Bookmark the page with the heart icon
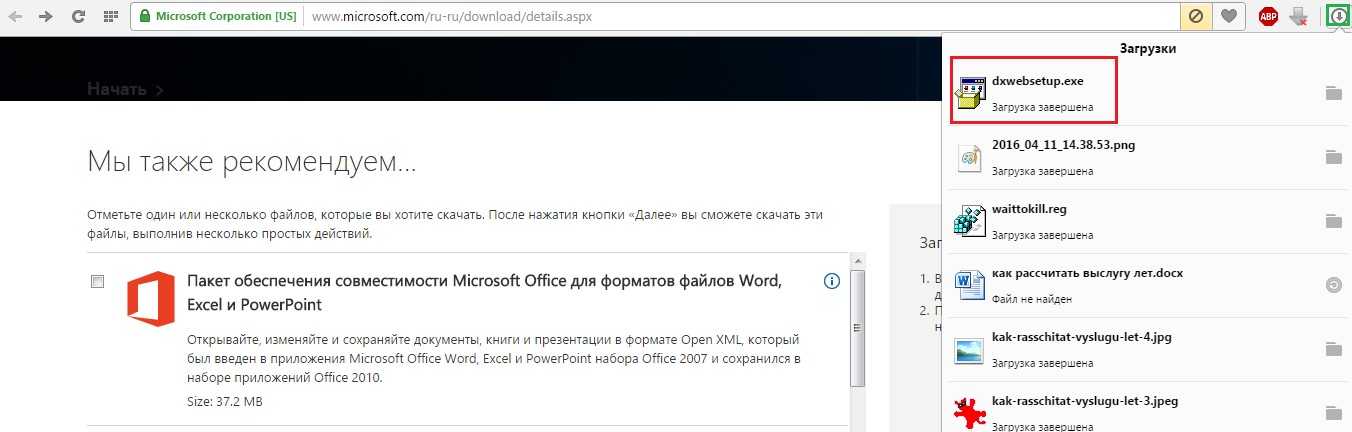Viewport: 1352px width, 432px height. coord(1228,17)
